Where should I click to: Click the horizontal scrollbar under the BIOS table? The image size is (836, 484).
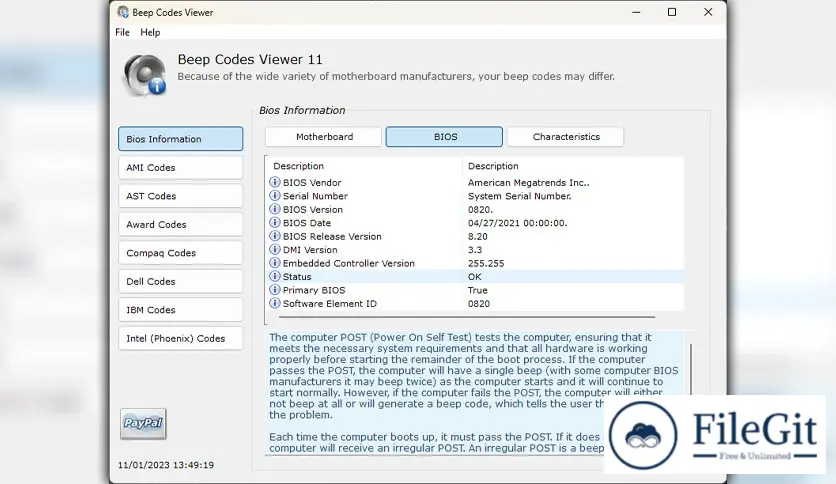coord(467,317)
